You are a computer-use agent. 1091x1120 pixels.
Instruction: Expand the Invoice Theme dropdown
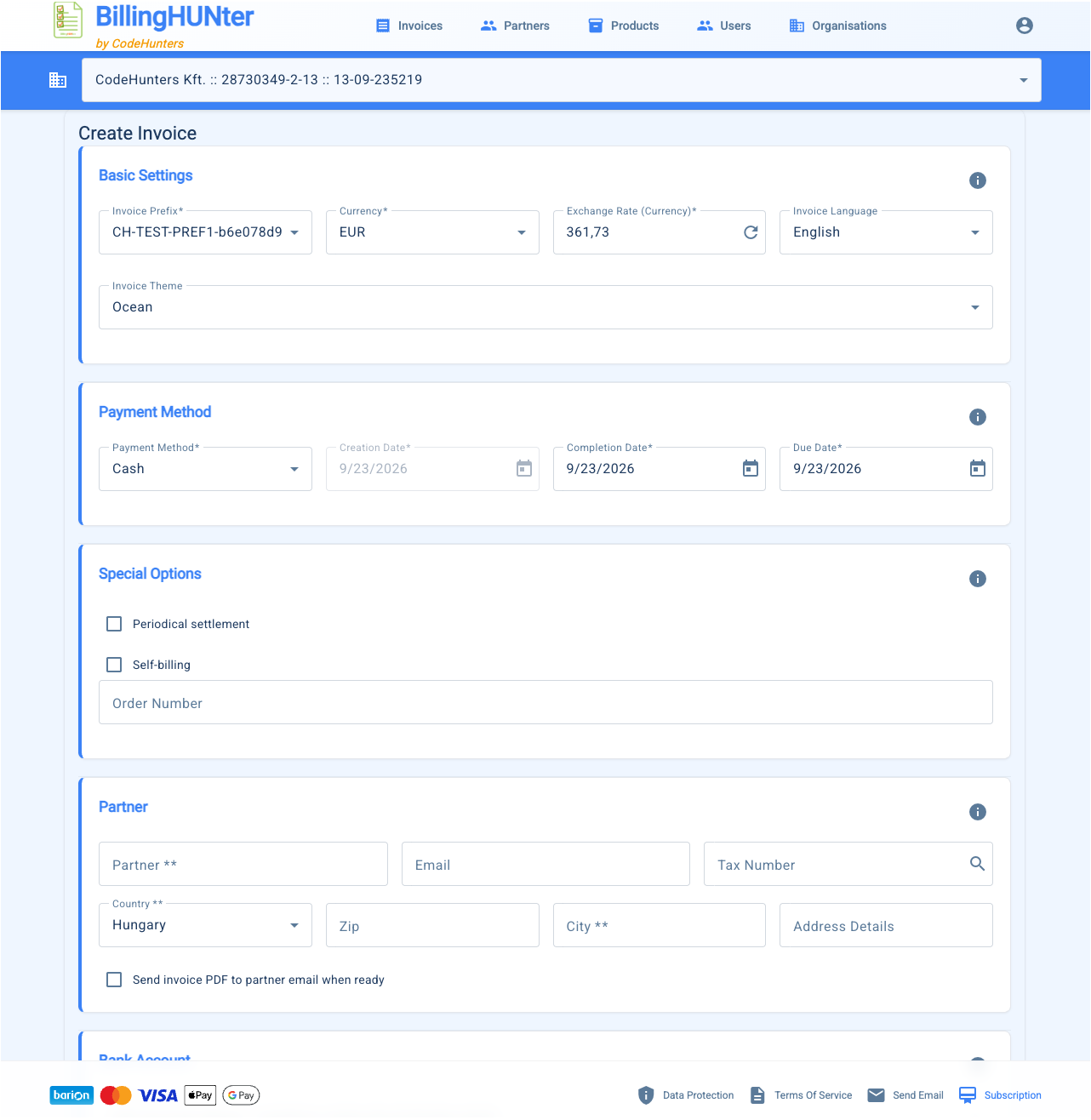point(545,307)
